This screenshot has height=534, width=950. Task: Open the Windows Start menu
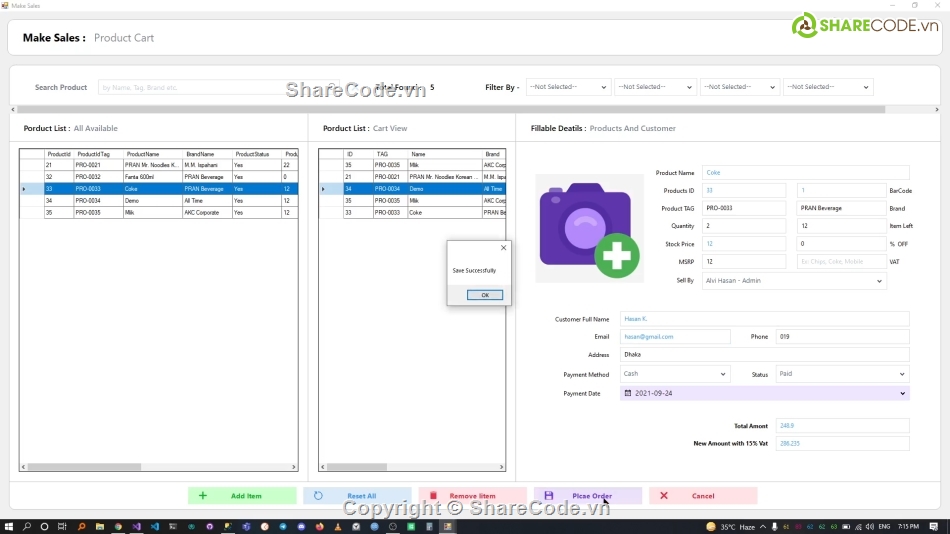coord(9,526)
